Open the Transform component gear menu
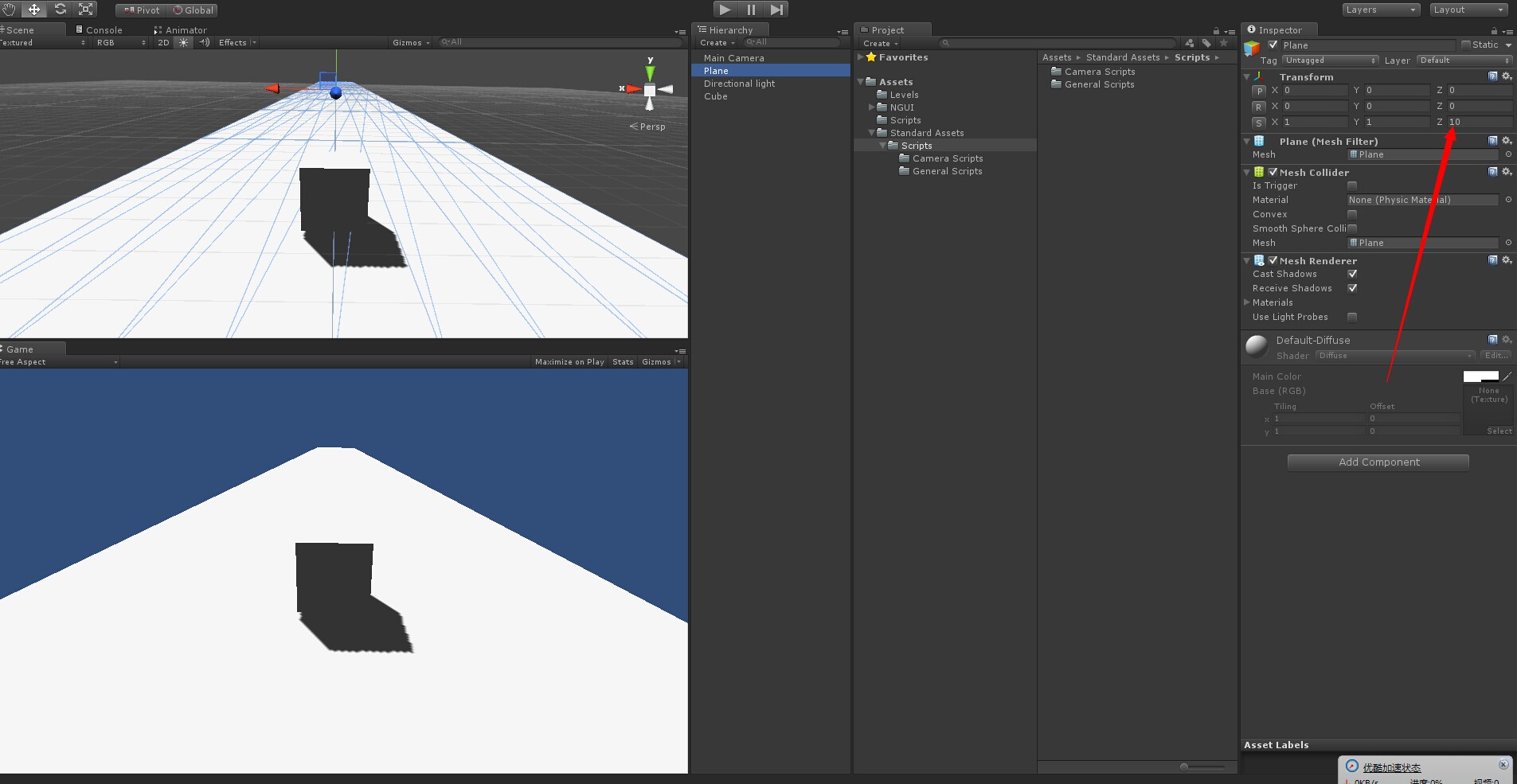The width and height of the screenshot is (1517, 784). pos(1507,76)
